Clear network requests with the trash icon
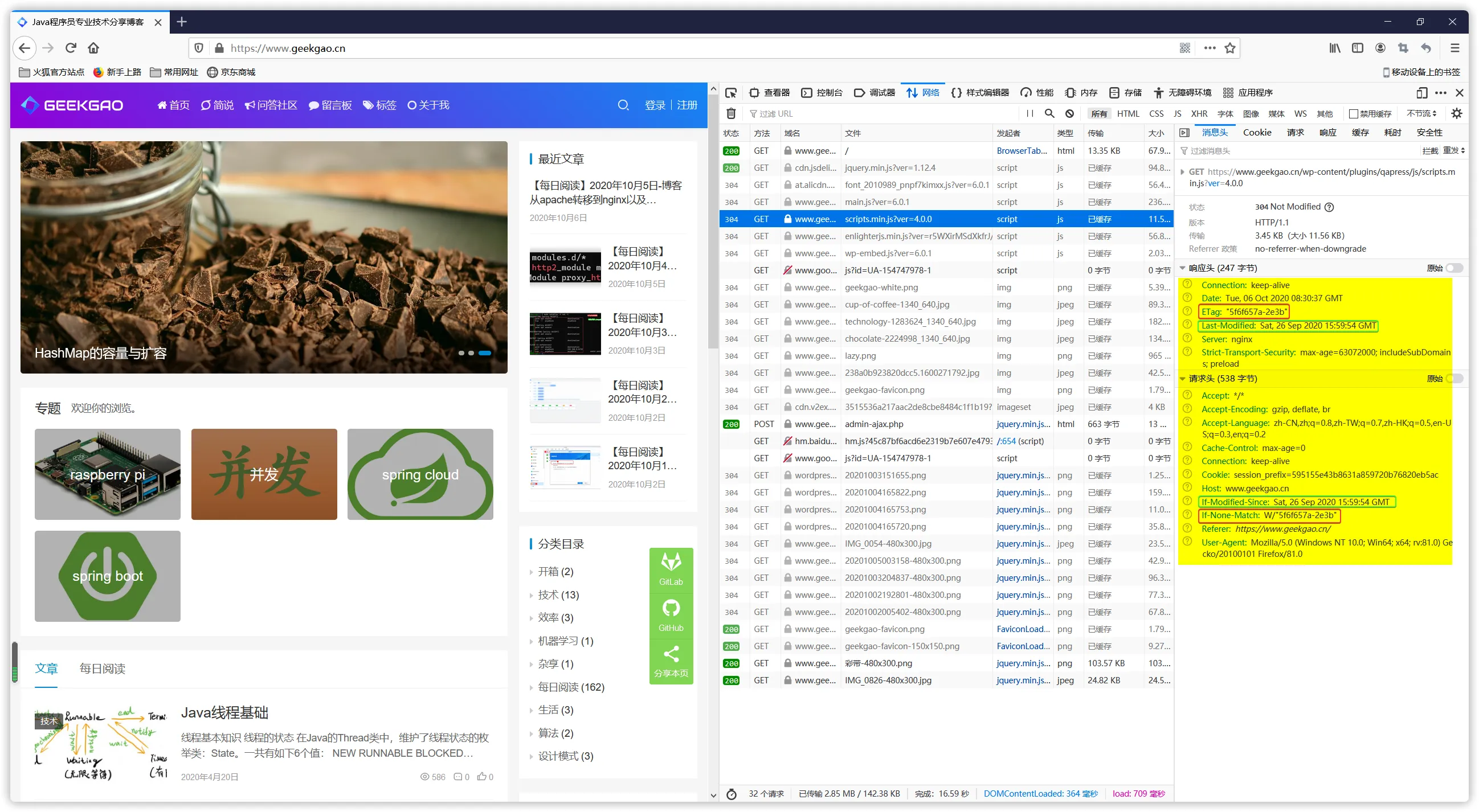1479x812 pixels. tap(732, 114)
